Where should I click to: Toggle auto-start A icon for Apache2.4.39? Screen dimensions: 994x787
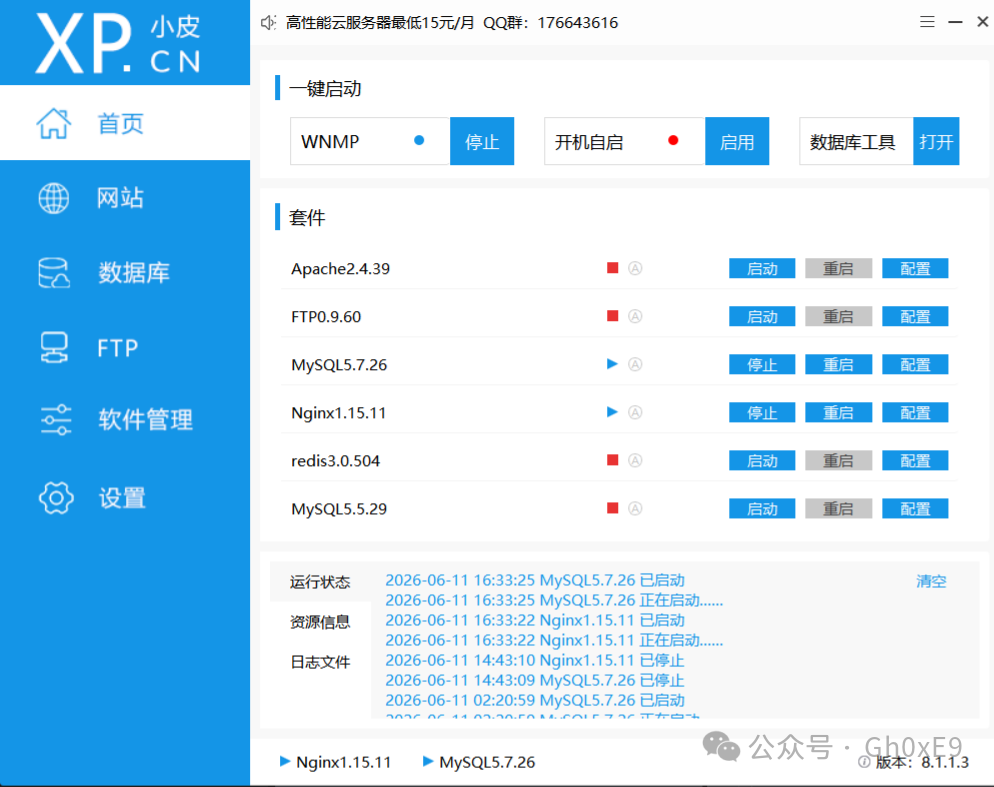(x=635, y=268)
